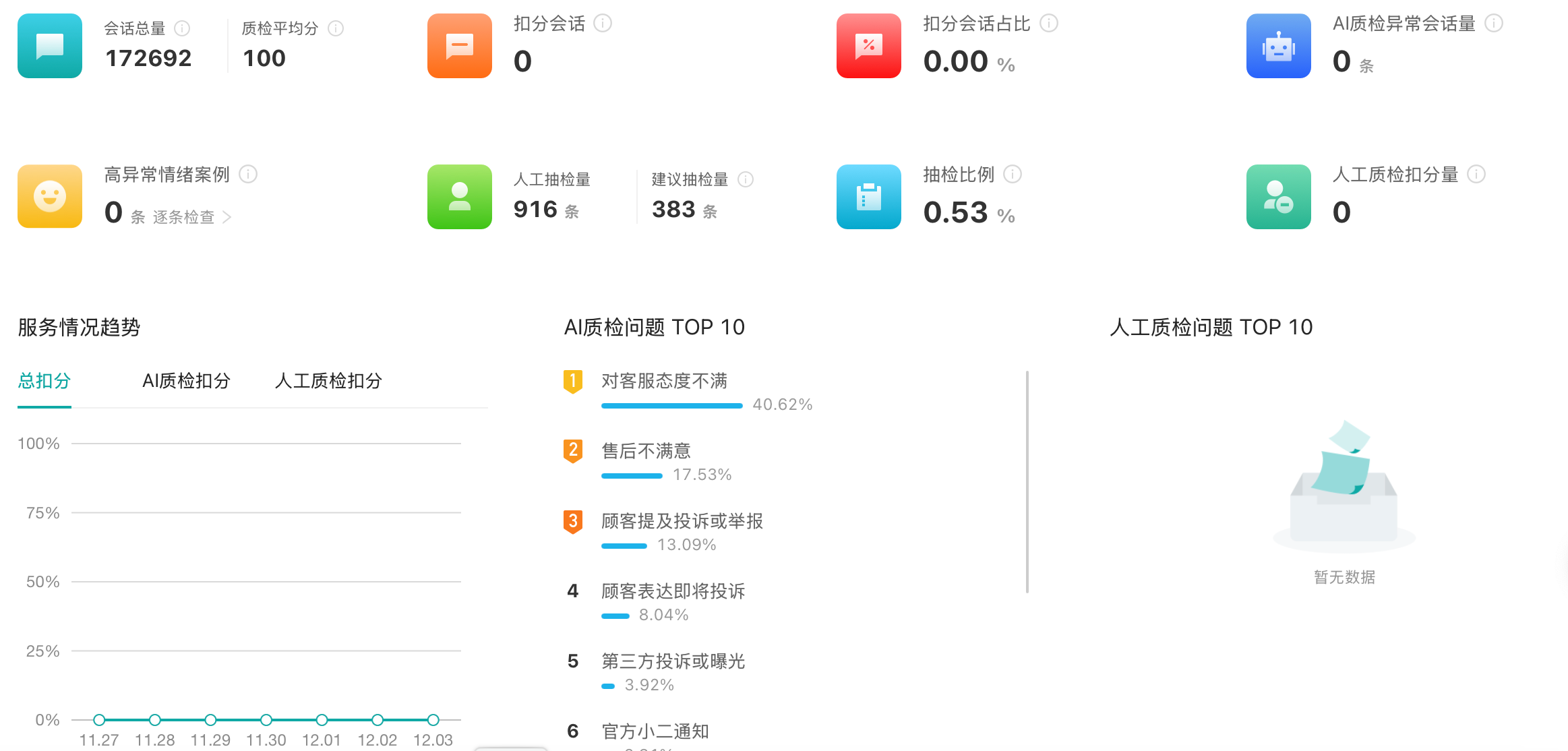The image size is (1568, 751).
Task: Open the 抽检比例 info tooltip
Action: pos(1013,174)
